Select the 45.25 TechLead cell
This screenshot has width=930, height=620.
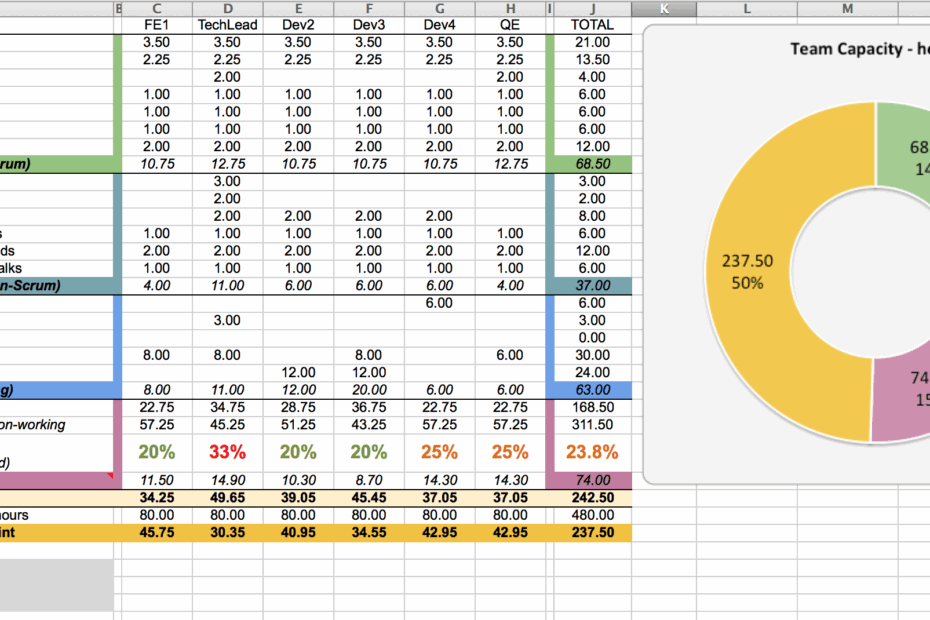tap(228, 425)
